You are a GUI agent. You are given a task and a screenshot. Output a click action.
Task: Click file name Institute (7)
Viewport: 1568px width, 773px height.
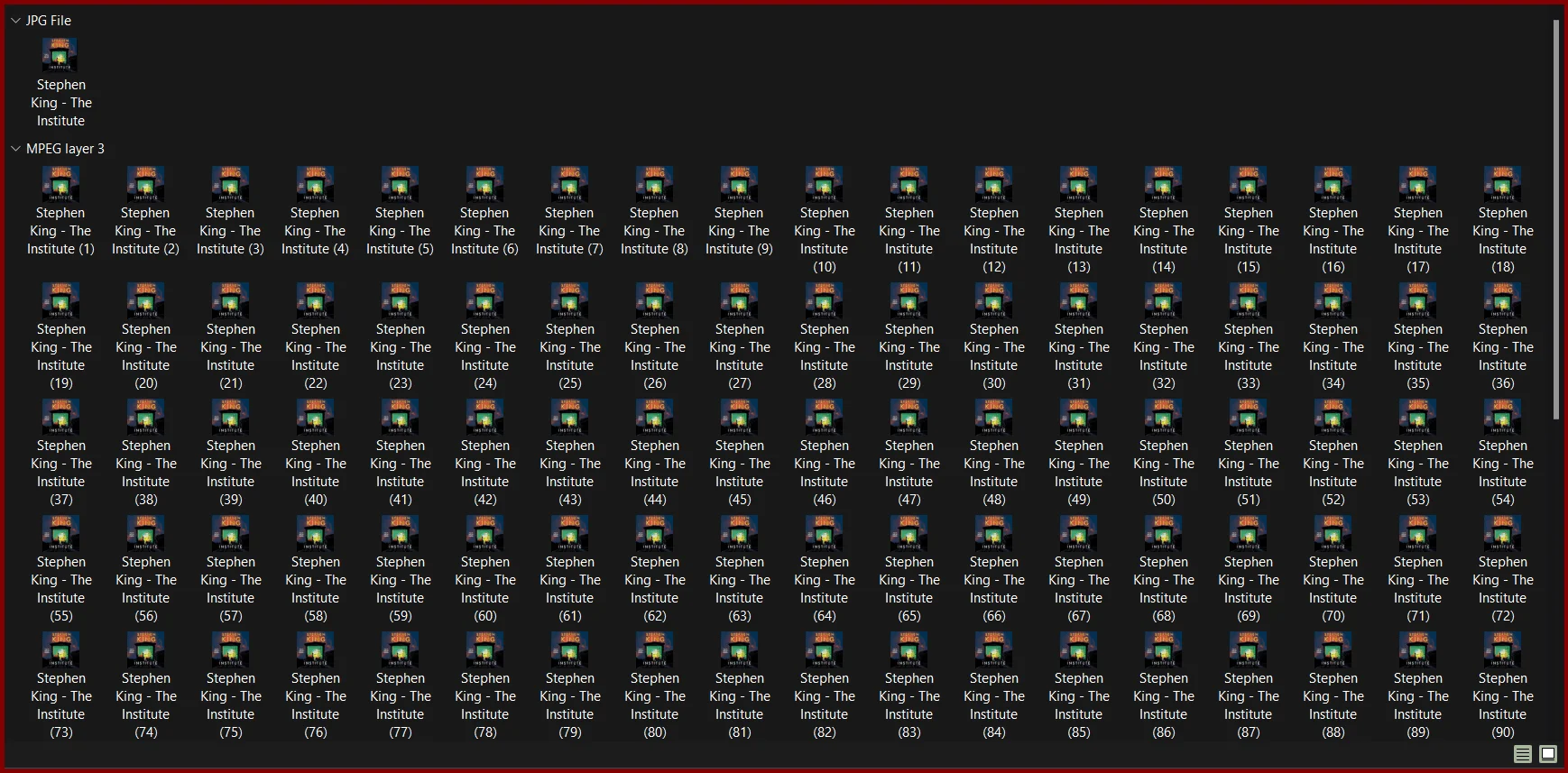pyautogui.click(x=569, y=231)
